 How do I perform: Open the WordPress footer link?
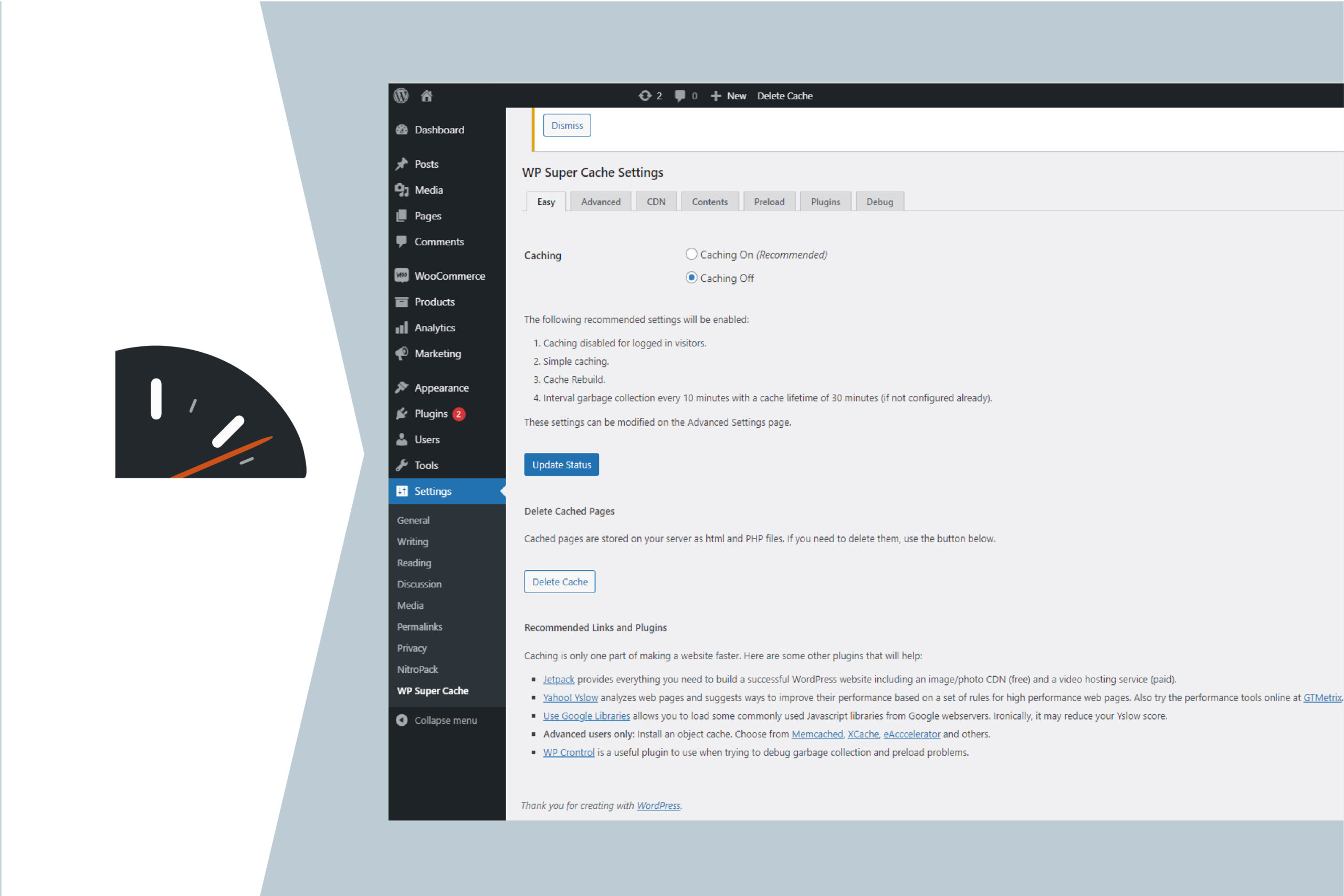pos(658,805)
